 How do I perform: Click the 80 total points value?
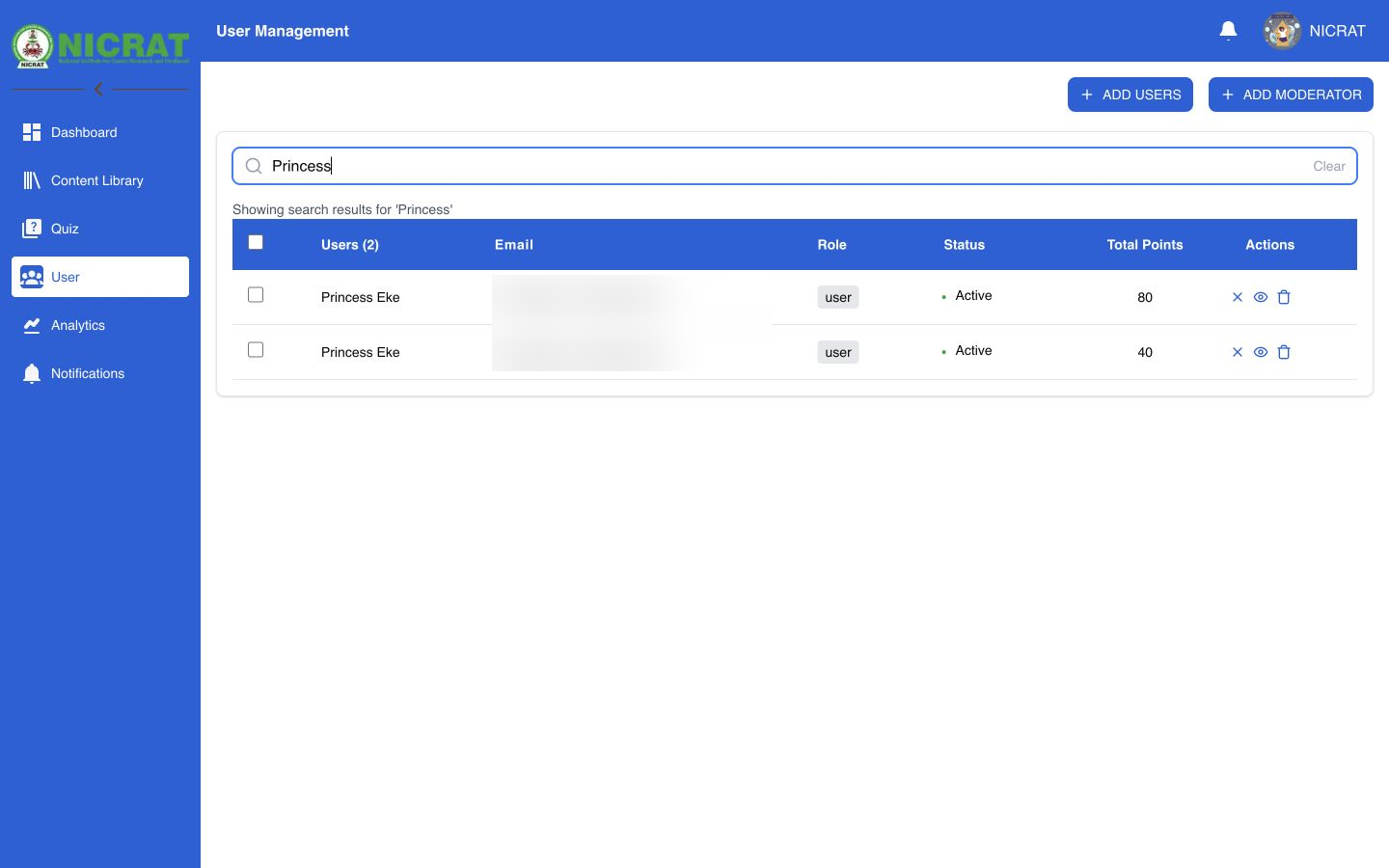[1145, 297]
